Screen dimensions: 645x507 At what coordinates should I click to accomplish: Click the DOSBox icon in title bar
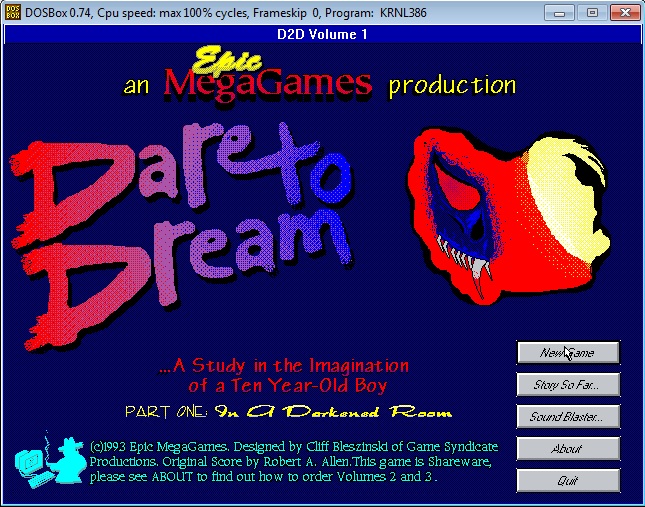click(13, 12)
